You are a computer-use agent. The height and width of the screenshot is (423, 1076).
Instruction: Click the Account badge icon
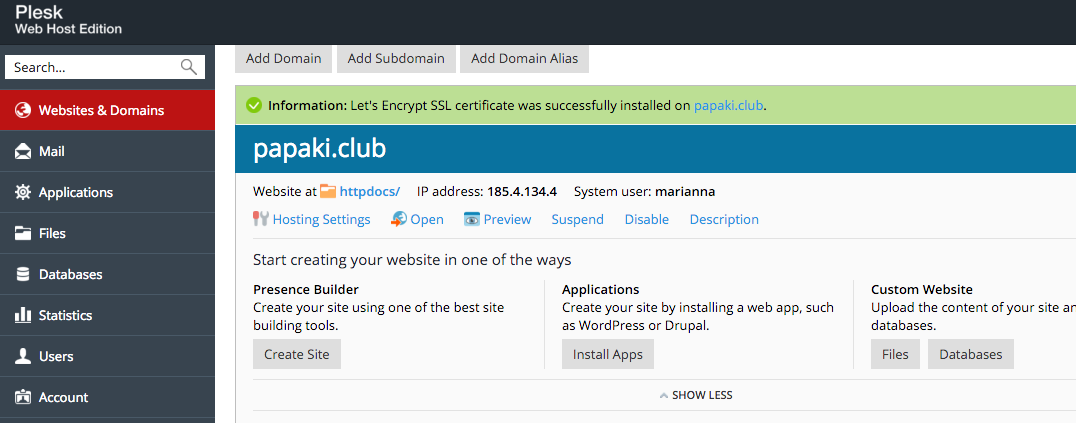(x=23, y=397)
